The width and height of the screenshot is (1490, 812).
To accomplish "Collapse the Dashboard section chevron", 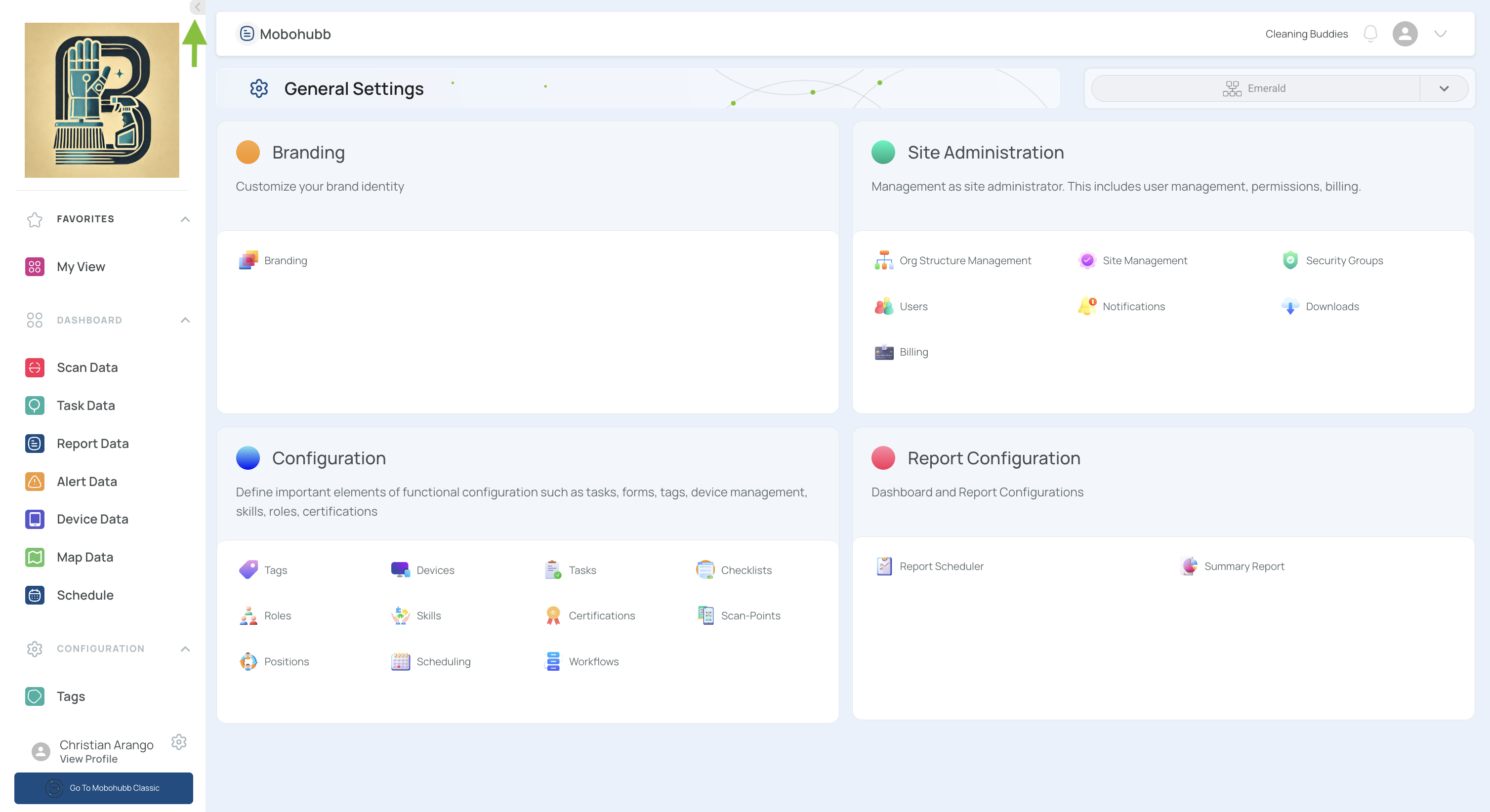I will [185, 321].
